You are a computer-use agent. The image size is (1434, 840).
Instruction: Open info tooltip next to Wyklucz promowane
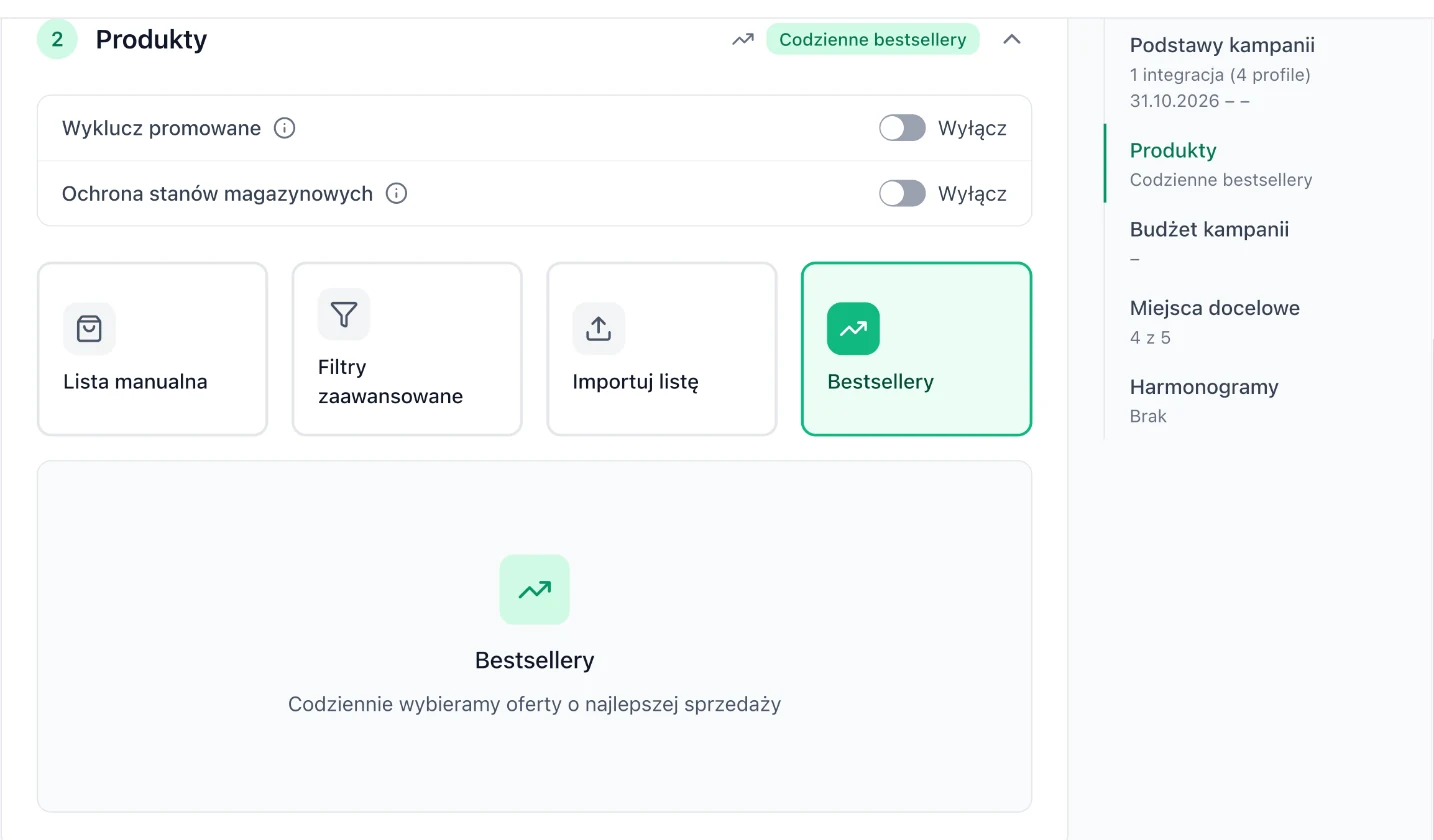[x=285, y=128]
